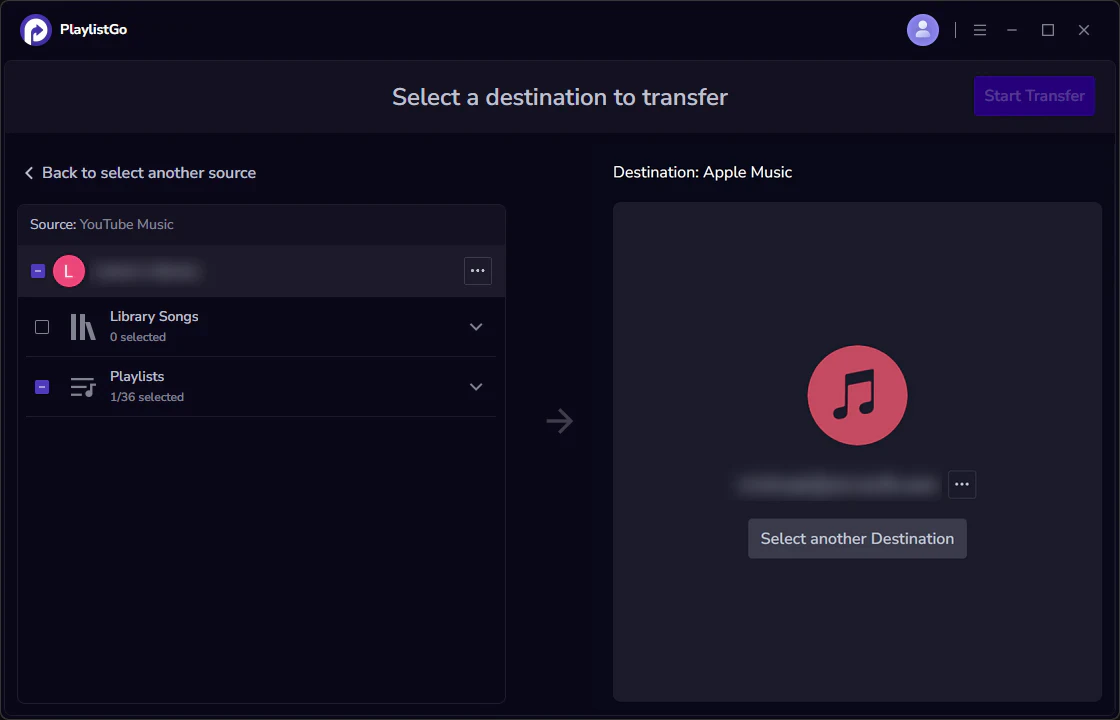Open the hamburger menu in title bar
1120x720 pixels.
(x=980, y=30)
